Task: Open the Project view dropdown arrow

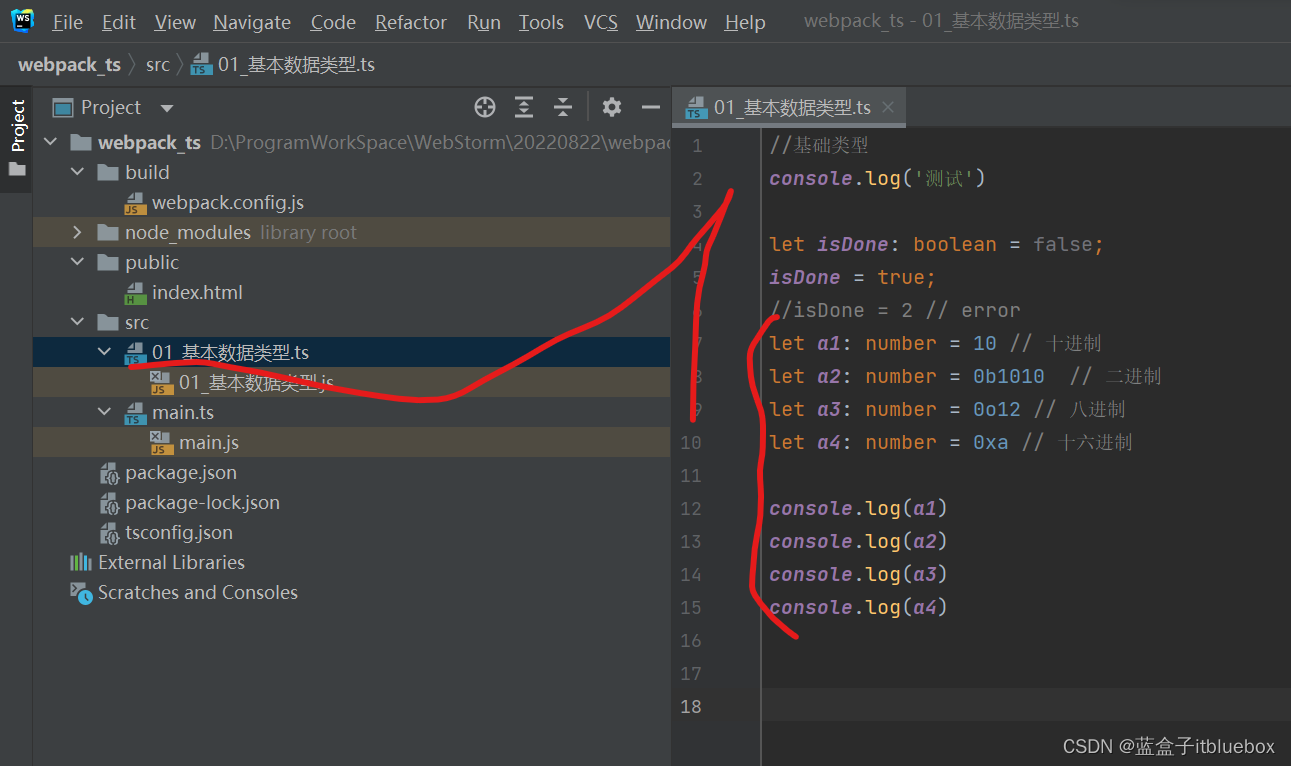Action: [167, 108]
